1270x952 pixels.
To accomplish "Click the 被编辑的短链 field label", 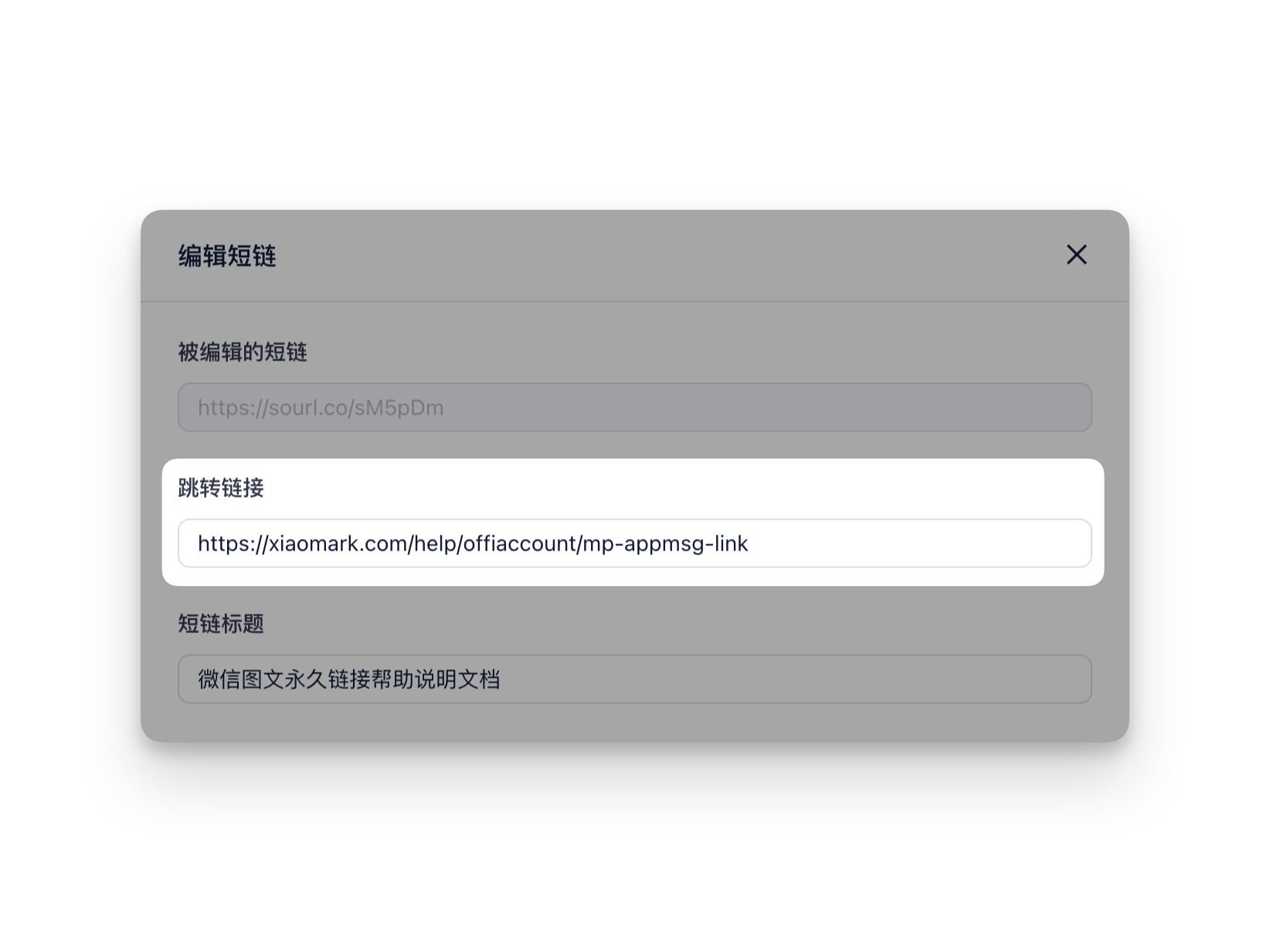I will click(243, 352).
